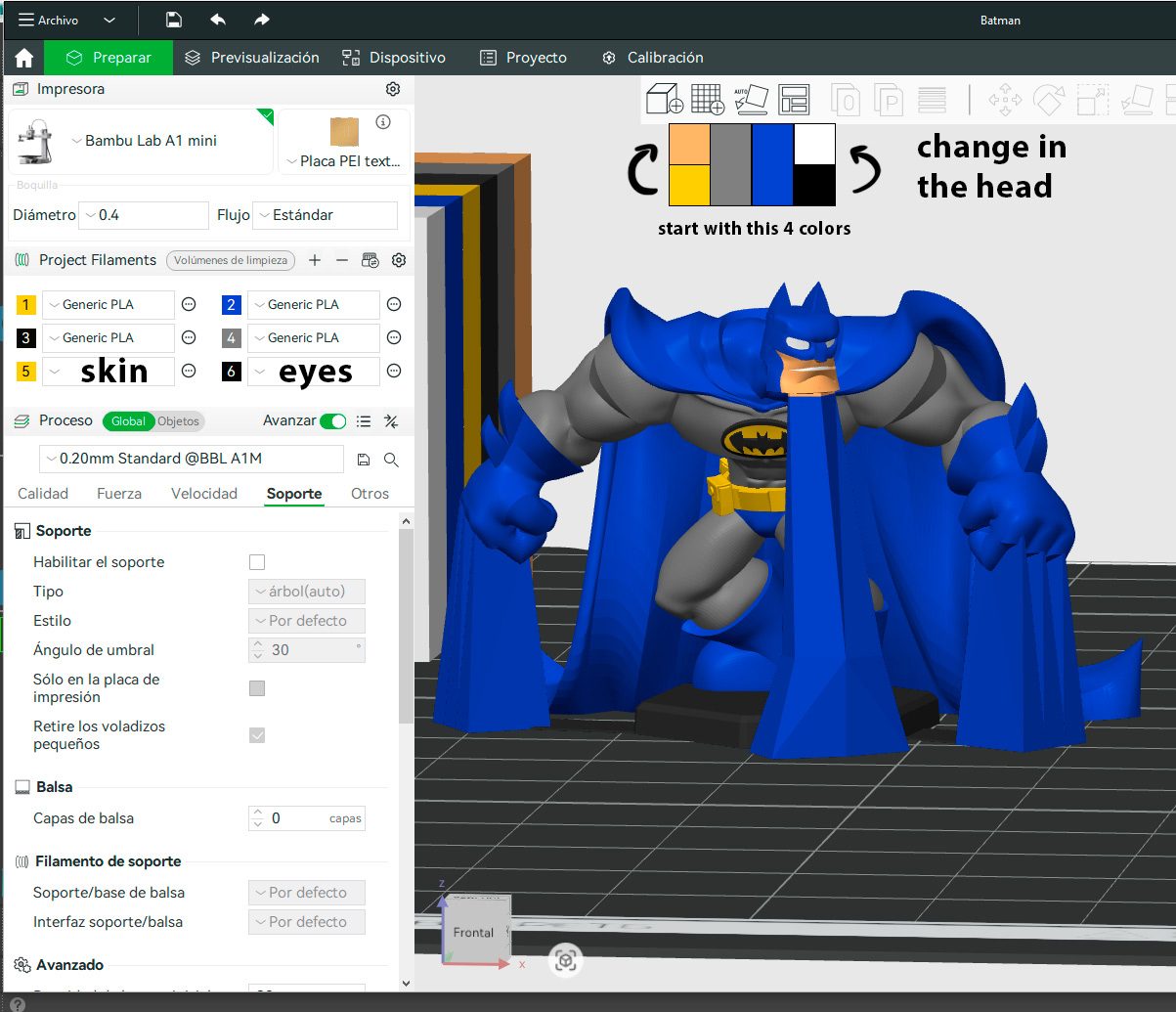The height and width of the screenshot is (1012, 1176).
Task: Save the project with the floppy icon
Action: 173,20
